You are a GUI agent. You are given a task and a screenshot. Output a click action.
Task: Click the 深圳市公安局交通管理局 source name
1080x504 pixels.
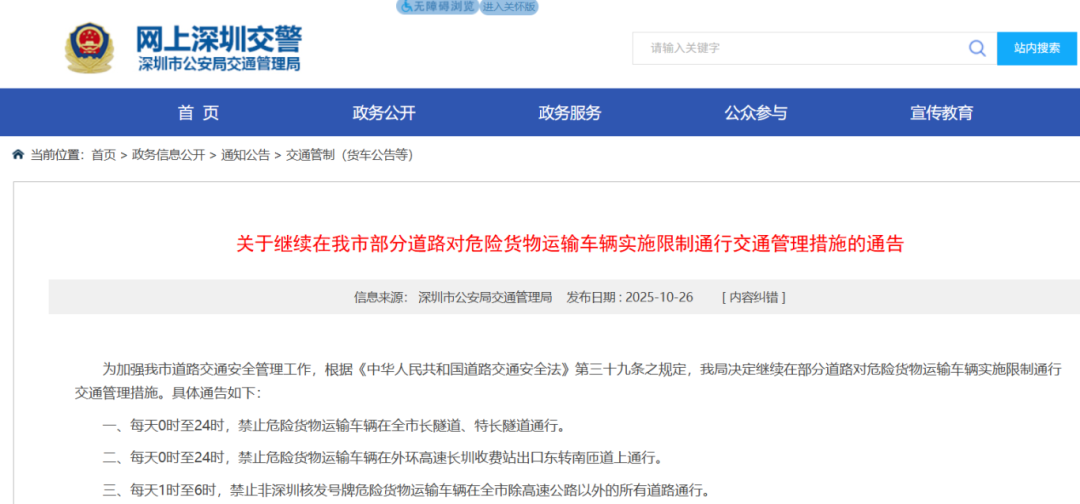coord(485,297)
